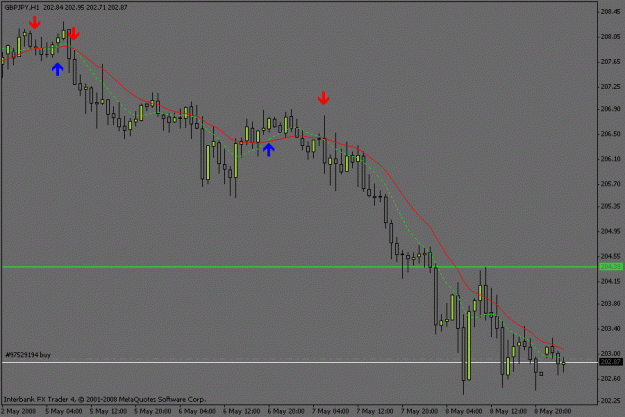Select the #97529194 buy order label
Image resolution: width=625 pixels, height=417 pixels.
28,355
